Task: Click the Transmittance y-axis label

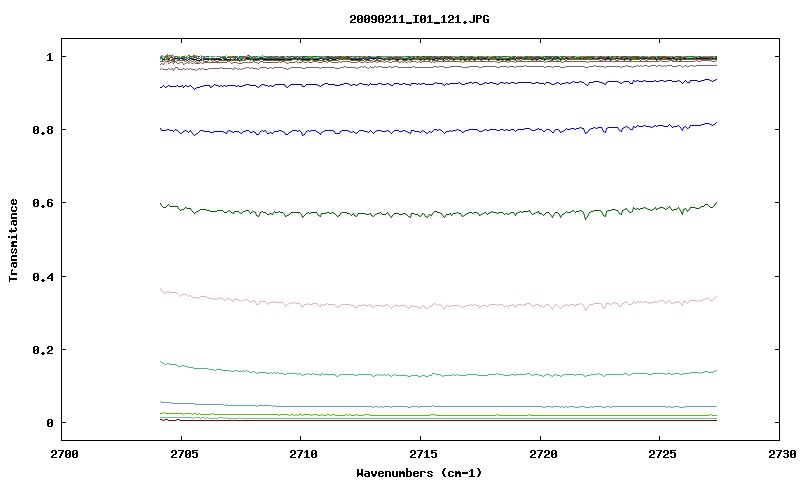Action: coord(13,240)
